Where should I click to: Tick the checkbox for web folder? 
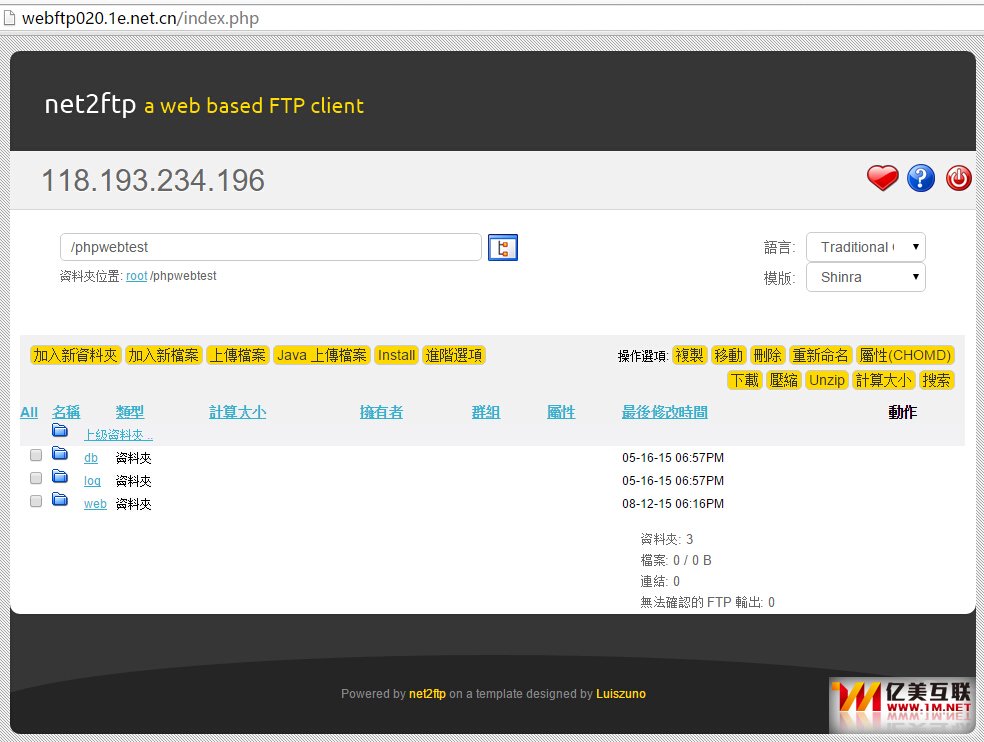(x=36, y=500)
